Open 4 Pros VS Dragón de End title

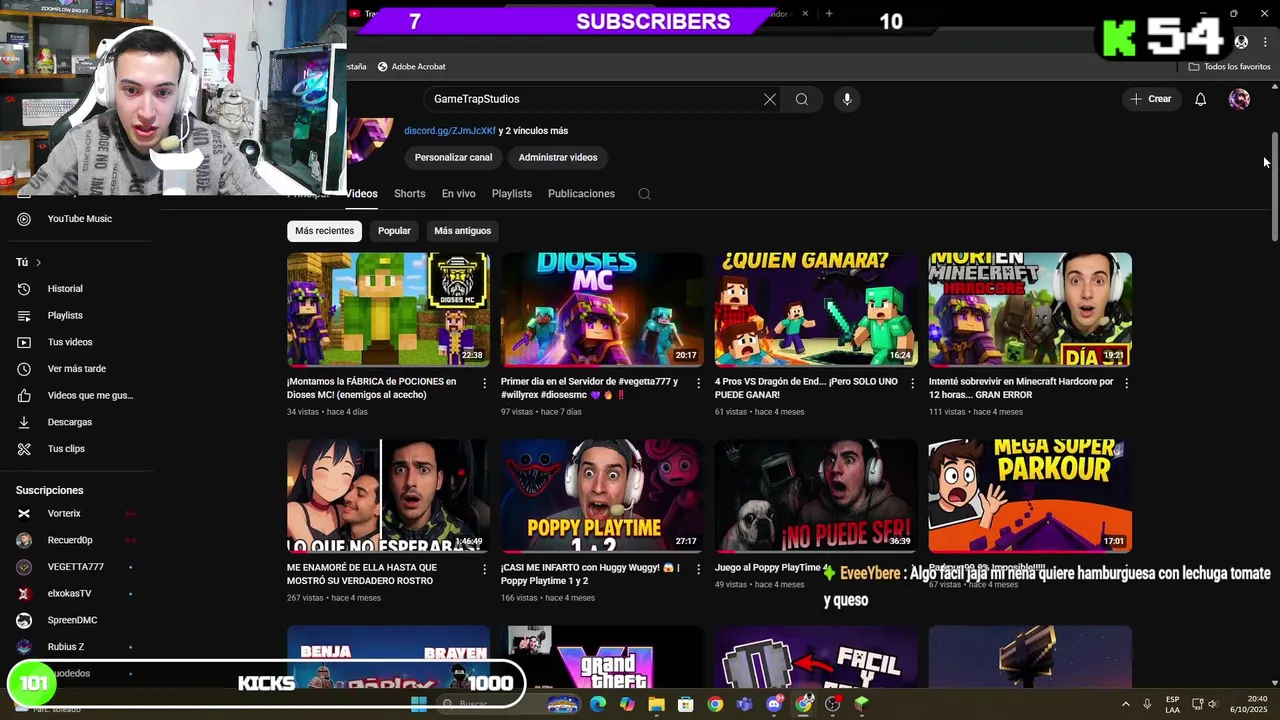(x=806, y=388)
